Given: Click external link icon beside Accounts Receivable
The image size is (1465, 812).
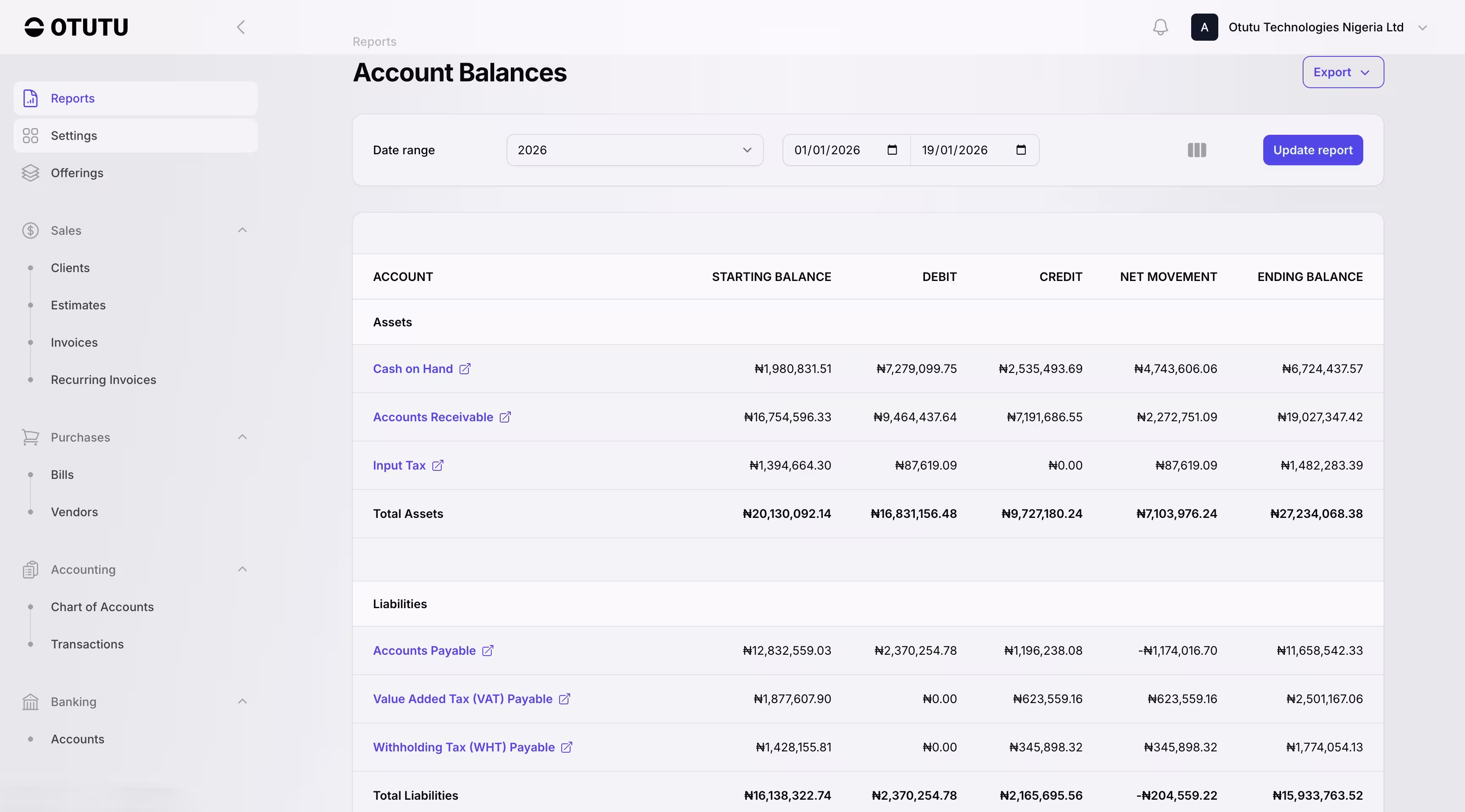Looking at the screenshot, I should click(505, 417).
